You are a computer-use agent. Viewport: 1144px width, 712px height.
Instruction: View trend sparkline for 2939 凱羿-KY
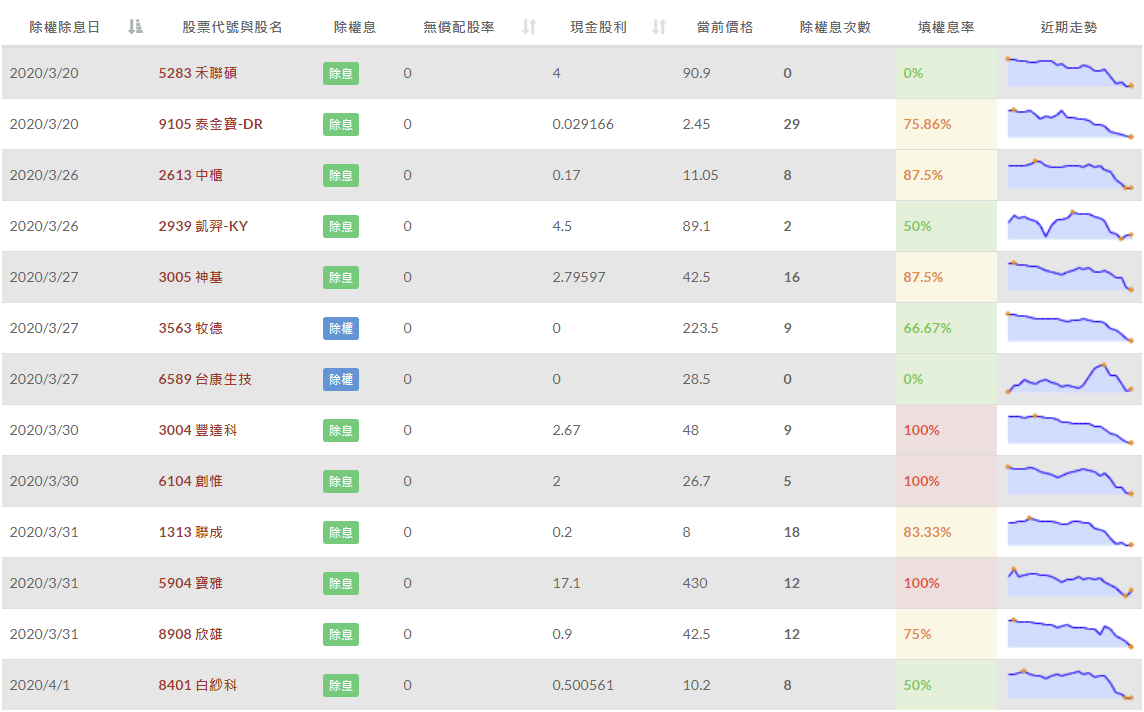point(1070,225)
